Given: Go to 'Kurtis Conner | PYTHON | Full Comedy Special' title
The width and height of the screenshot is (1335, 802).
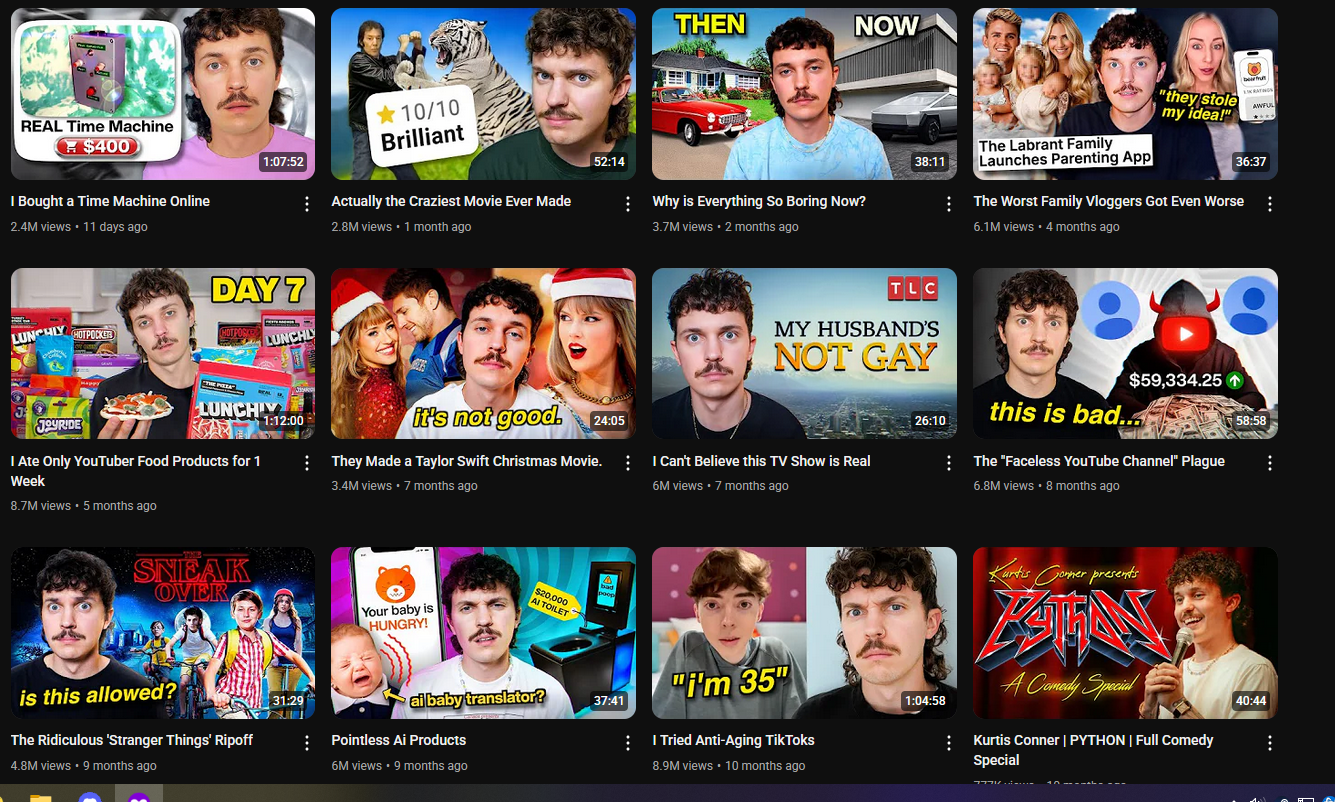Looking at the screenshot, I should coord(1093,750).
